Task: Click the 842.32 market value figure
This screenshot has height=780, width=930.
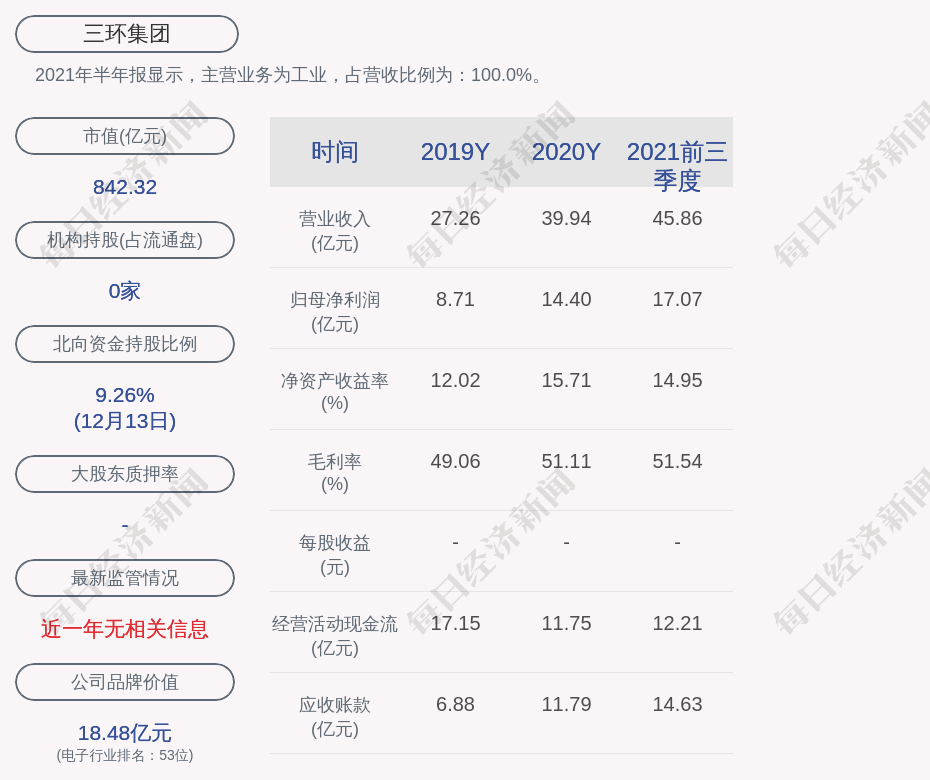Action: click(x=125, y=187)
